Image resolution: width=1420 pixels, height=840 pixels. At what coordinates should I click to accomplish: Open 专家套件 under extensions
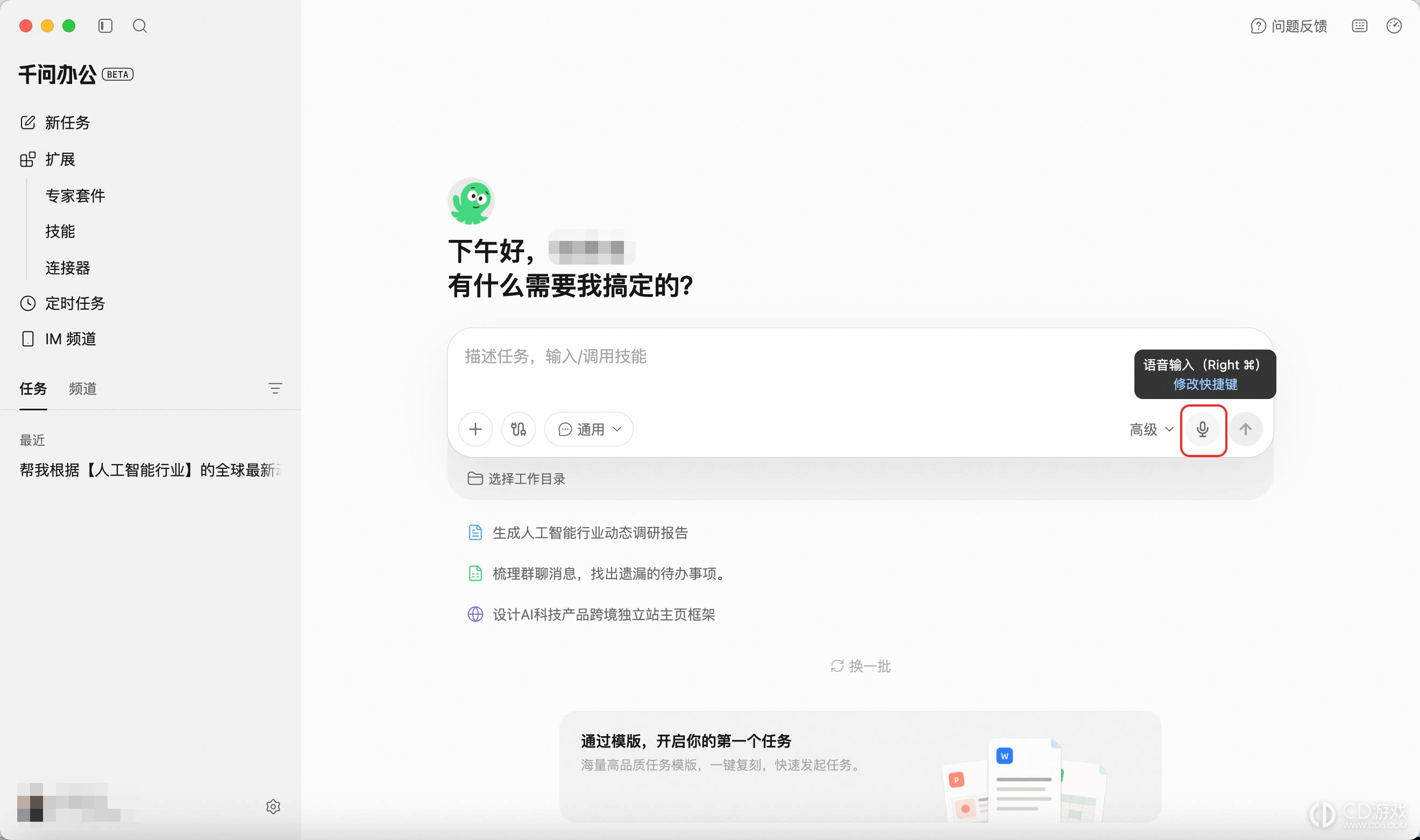75,196
